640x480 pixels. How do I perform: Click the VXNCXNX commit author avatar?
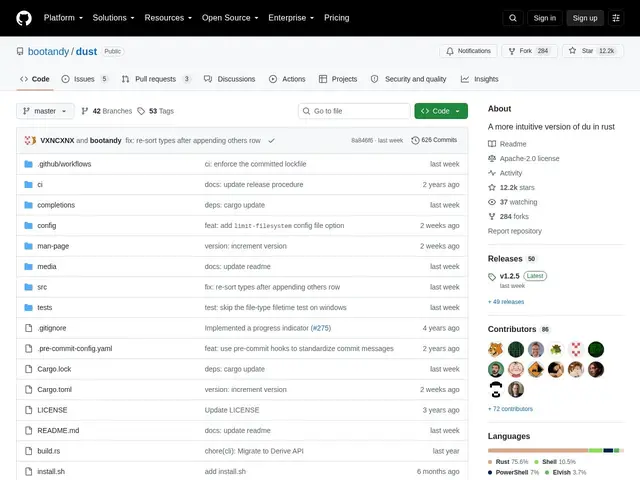point(30,140)
